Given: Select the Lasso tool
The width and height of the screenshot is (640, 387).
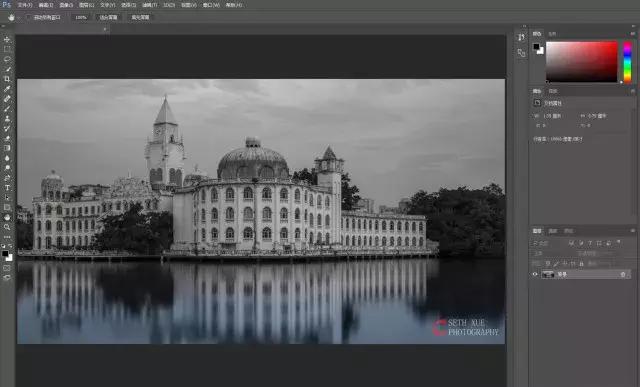Looking at the screenshot, I should (x=7, y=59).
